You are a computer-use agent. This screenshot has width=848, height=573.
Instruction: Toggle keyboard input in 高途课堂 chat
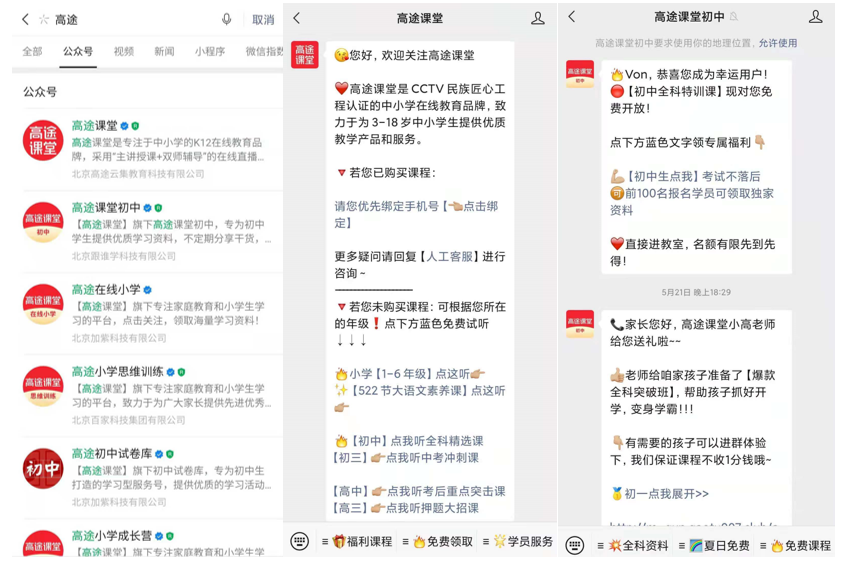[299, 541]
